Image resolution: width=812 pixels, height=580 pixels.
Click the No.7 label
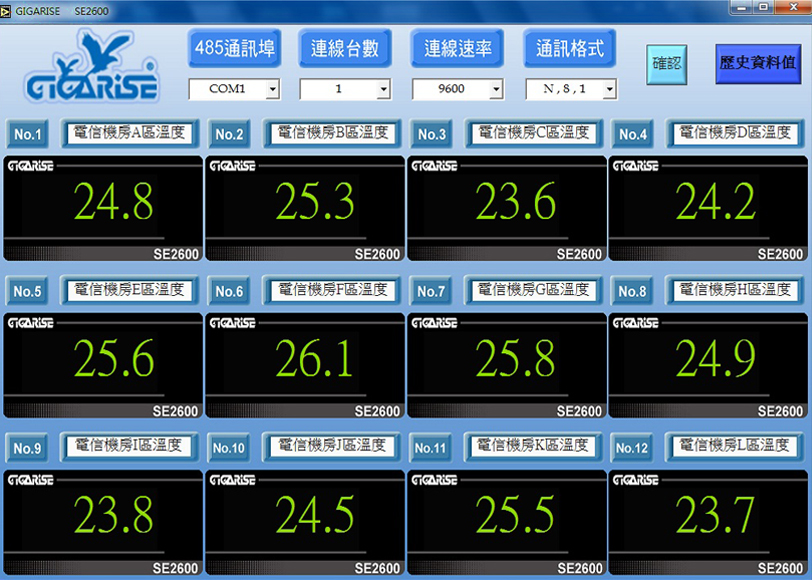pyautogui.click(x=431, y=291)
